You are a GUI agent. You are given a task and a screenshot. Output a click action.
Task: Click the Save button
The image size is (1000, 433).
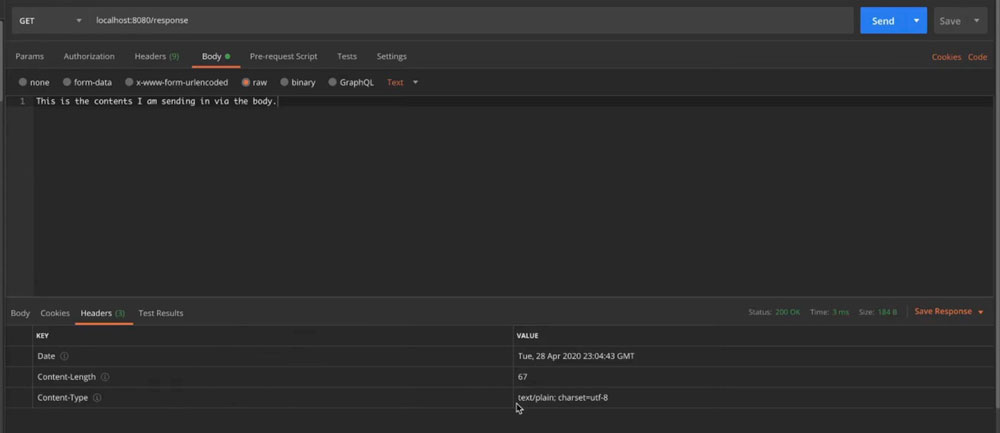point(950,21)
